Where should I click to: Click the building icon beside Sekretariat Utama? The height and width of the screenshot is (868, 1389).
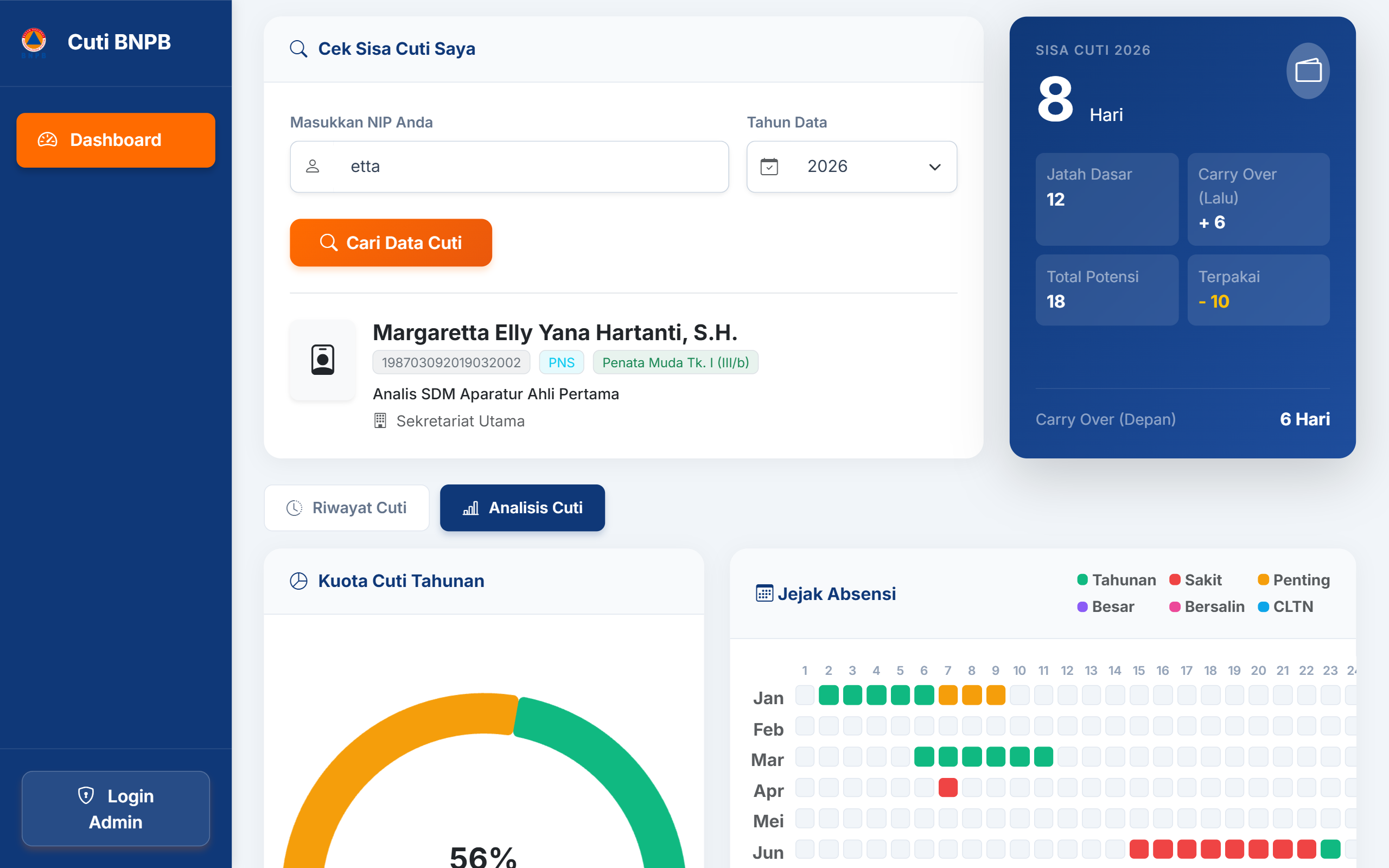click(380, 421)
